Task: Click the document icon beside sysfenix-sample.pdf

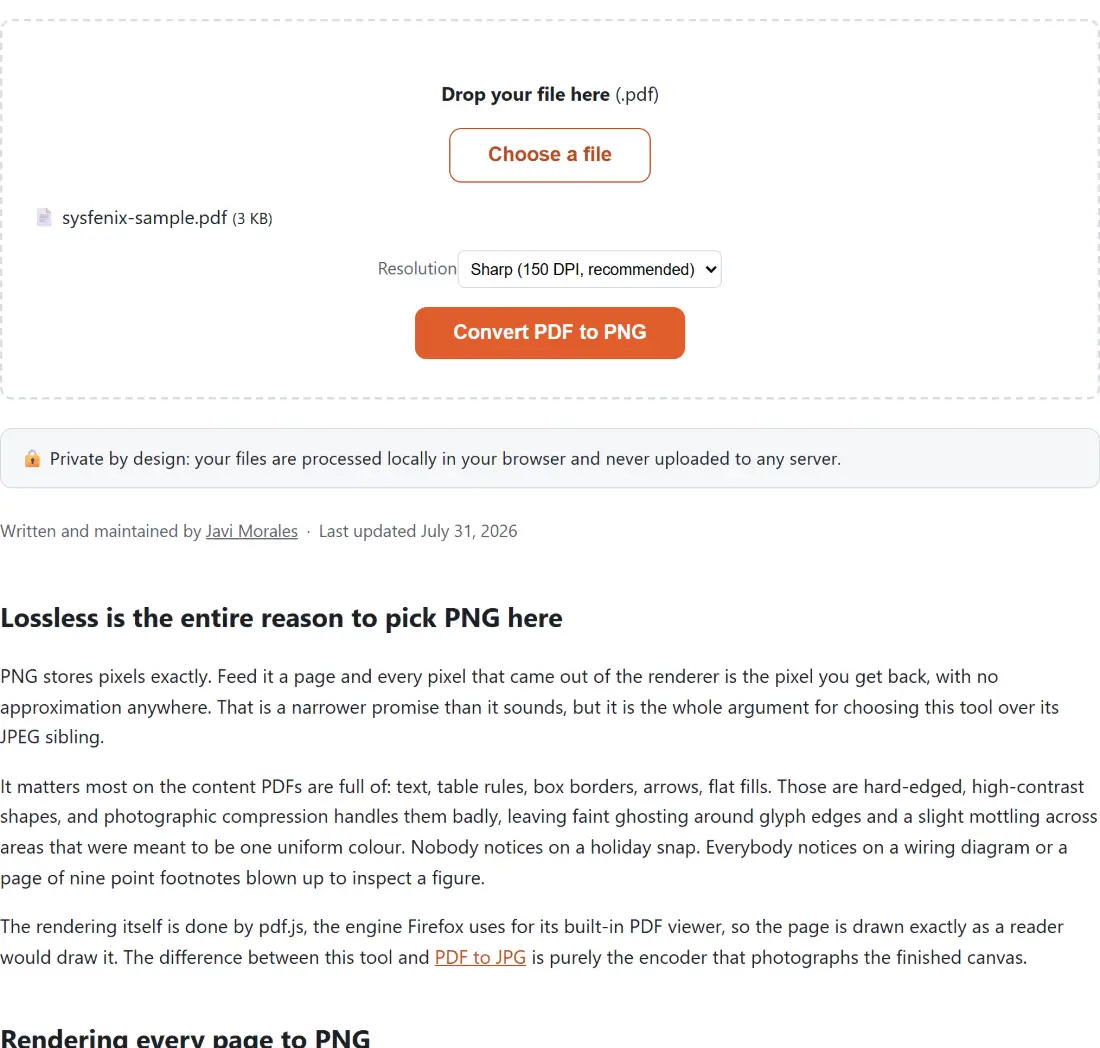Action: (43, 217)
